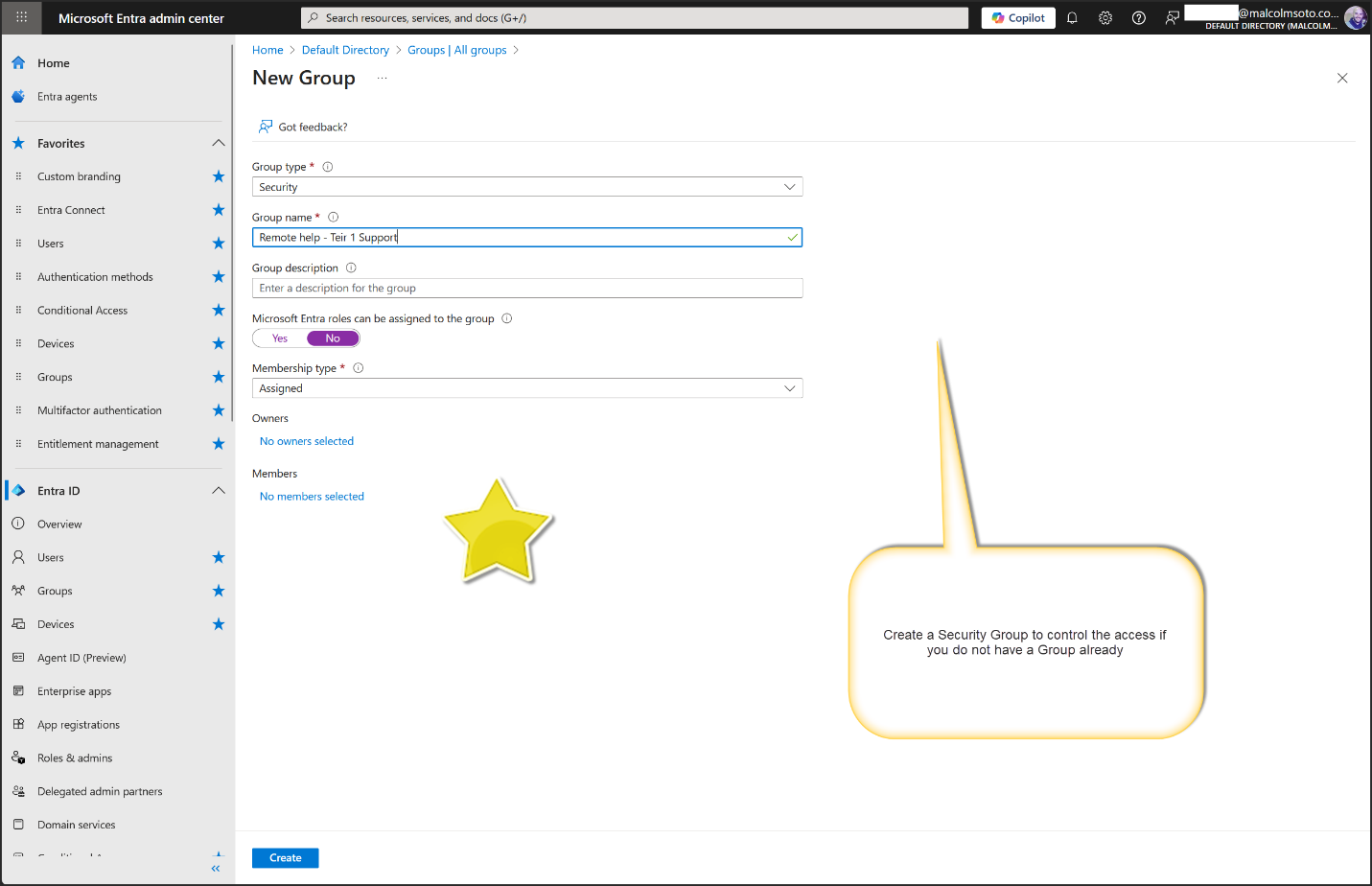Click the Group description input field
The height and width of the screenshot is (886, 1372).
[x=526, y=289]
